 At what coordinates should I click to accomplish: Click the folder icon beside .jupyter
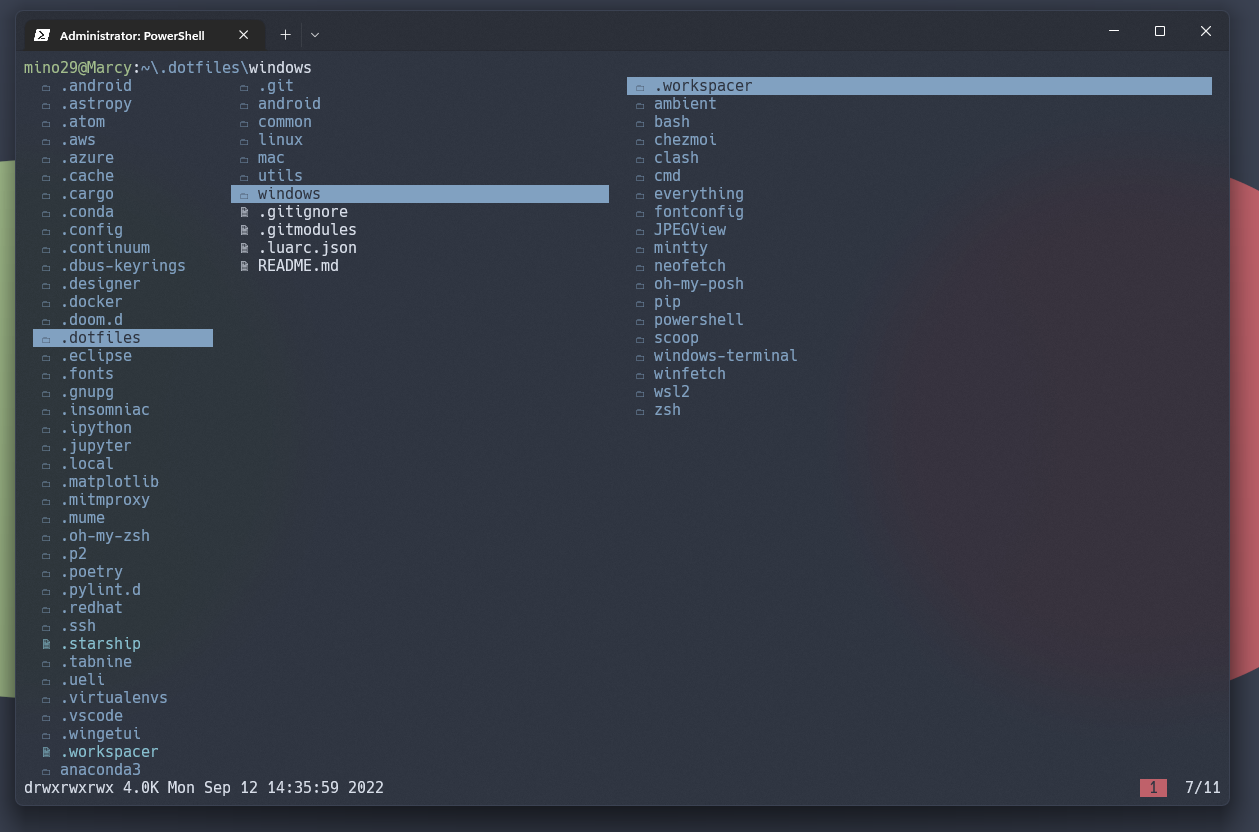tap(46, 447)
